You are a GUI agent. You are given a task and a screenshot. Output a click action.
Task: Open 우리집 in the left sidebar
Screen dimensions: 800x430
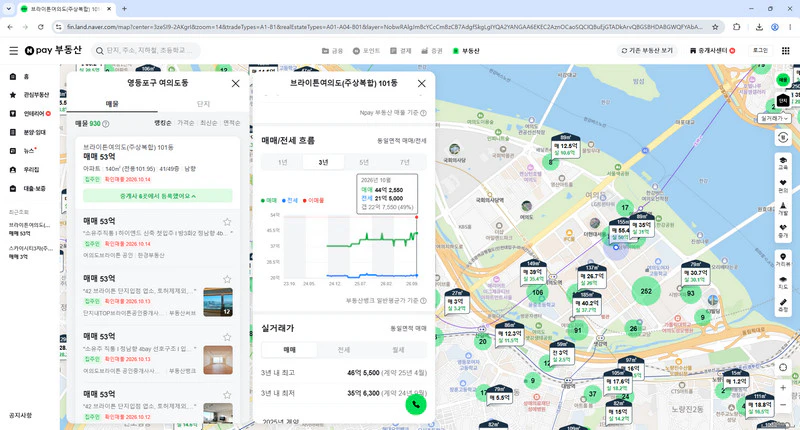(x=24, y=169)
